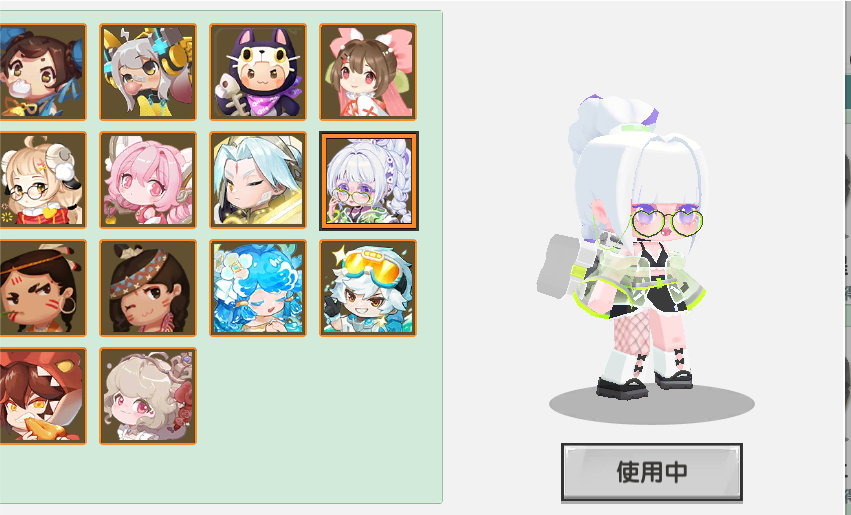Pick the red dinosaur hood avatar
The height and width of the screenshot is (515, 851).
42,396
